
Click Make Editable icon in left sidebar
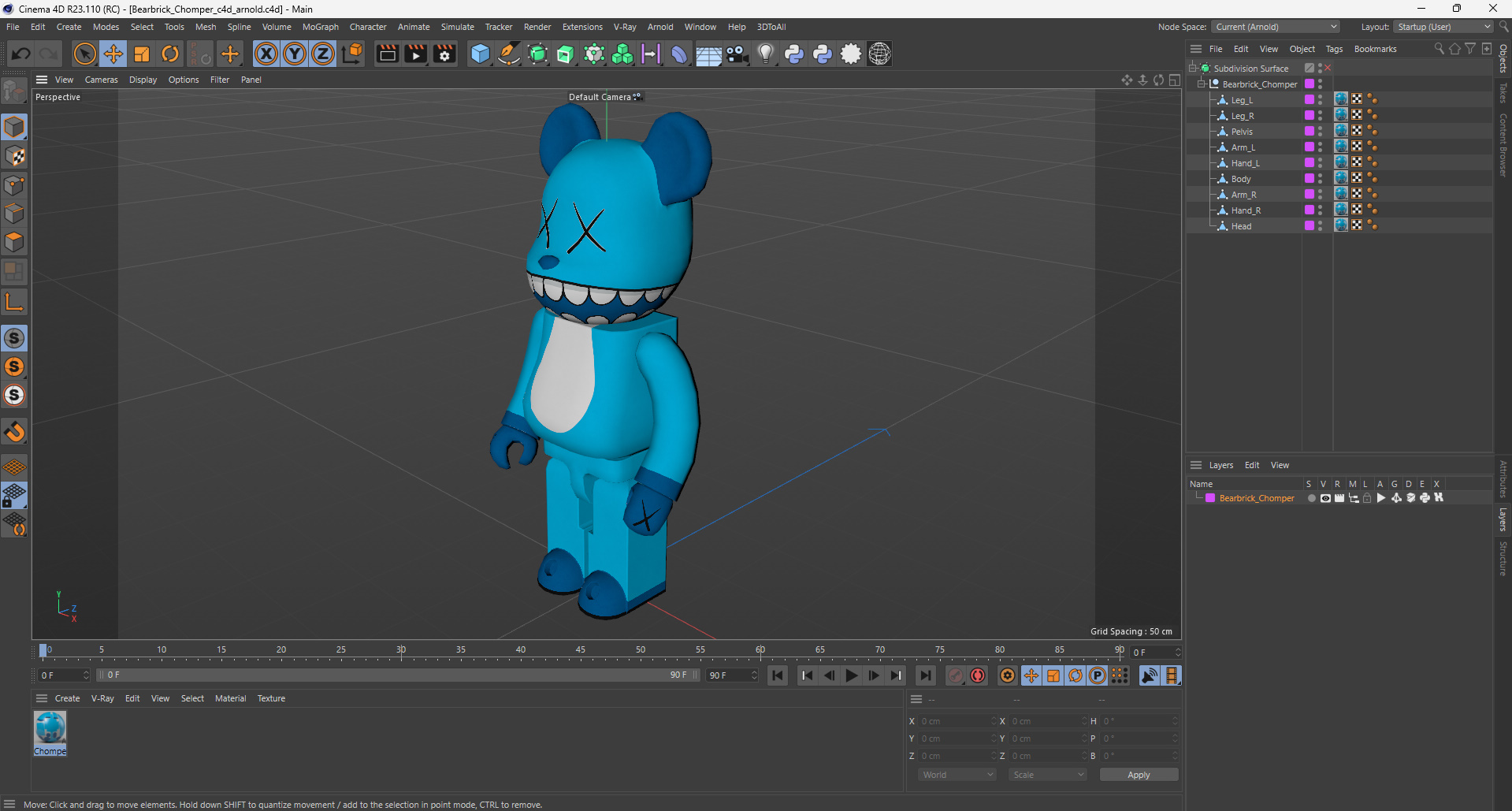click(x=14, y=91)
